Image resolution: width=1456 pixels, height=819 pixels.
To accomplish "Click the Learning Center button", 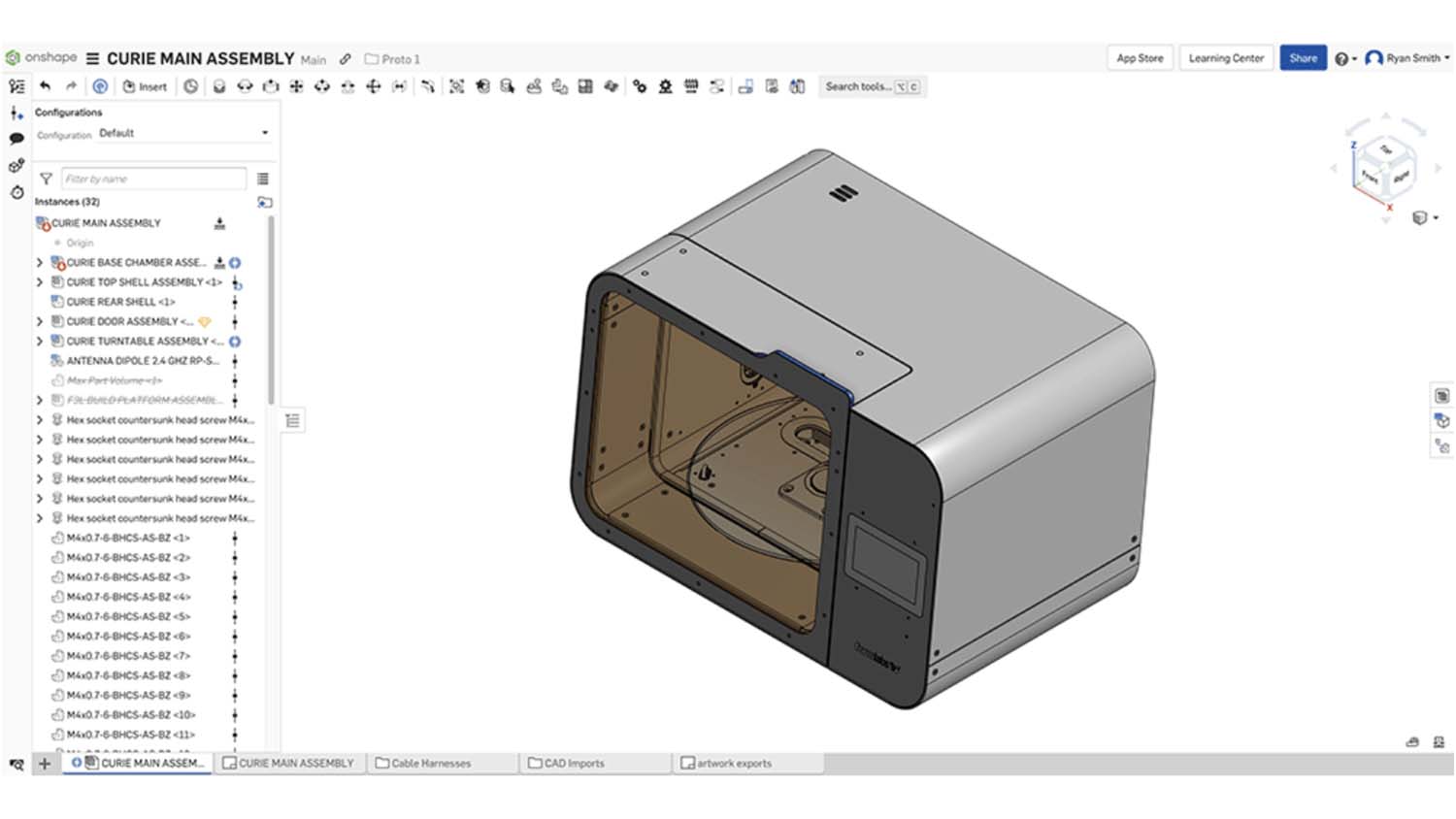I will tap(1226, 58).
